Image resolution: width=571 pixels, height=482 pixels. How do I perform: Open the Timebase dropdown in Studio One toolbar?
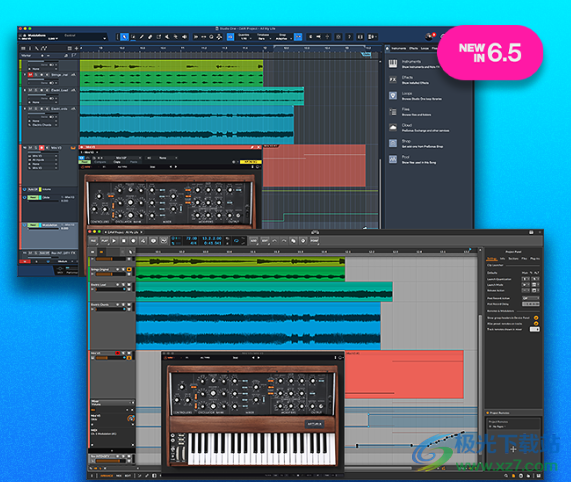(264, 37)
